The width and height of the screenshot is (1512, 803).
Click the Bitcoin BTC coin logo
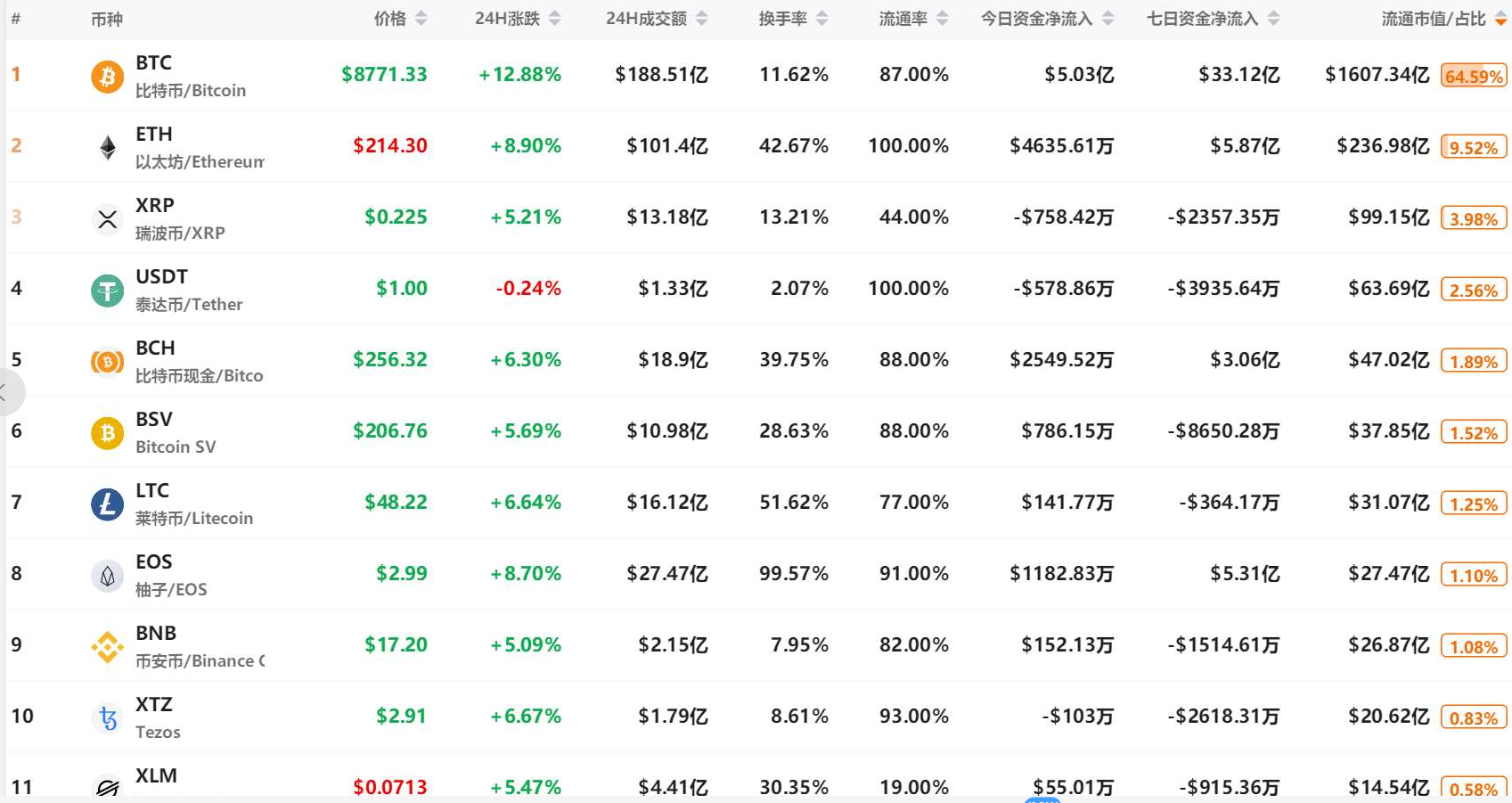108,77
